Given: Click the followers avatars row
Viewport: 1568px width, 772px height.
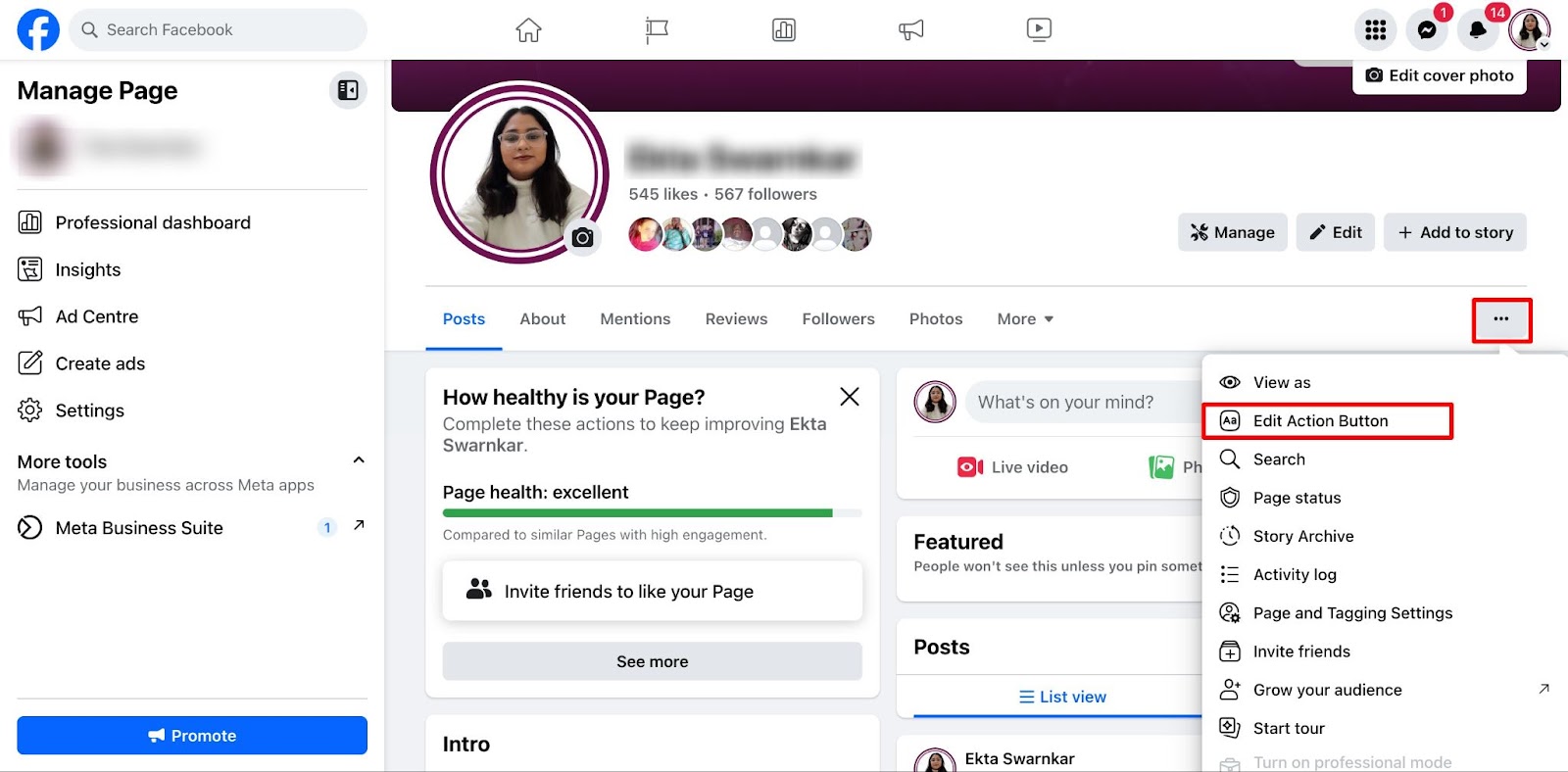Looking at the screenshot, I should tap(750, 234).
